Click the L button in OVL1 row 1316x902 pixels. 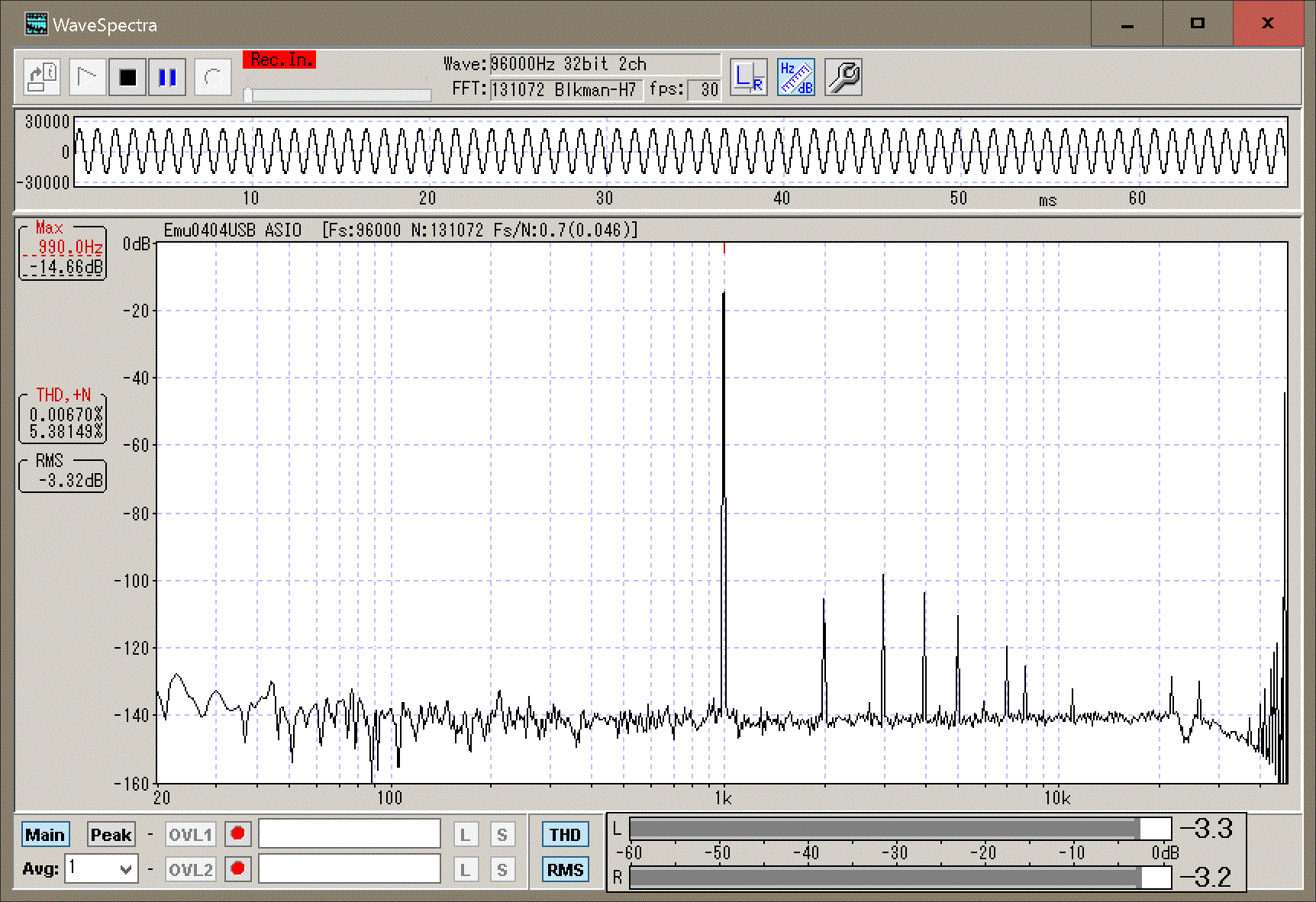point(465,835)
